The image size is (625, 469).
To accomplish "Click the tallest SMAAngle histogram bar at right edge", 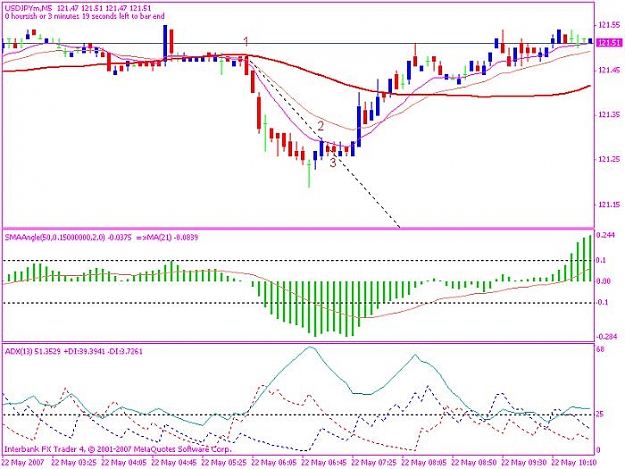I will pos(590,258).
